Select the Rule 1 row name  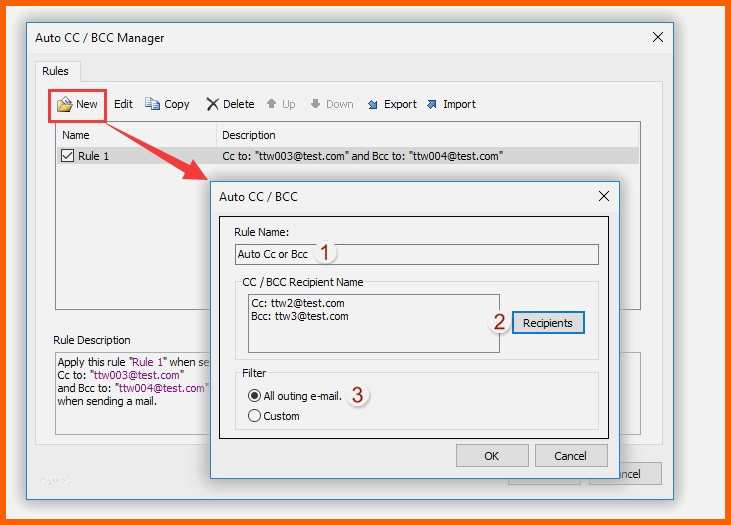click(x=93, y=156)
